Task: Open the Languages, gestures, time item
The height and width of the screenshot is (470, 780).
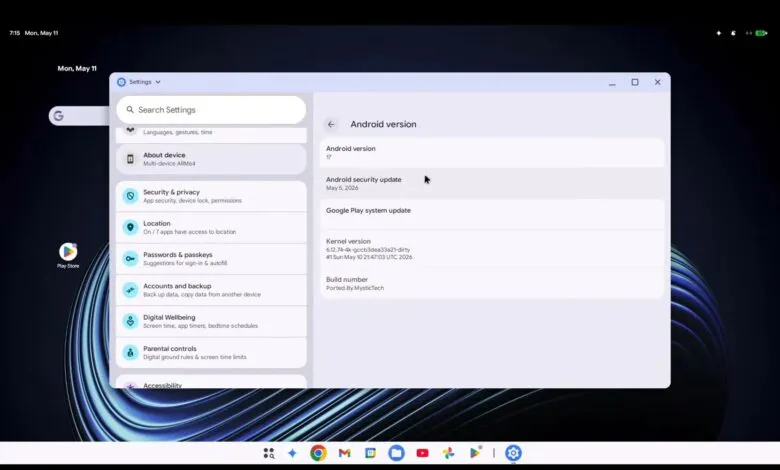Action: click(x=211, y=134)
